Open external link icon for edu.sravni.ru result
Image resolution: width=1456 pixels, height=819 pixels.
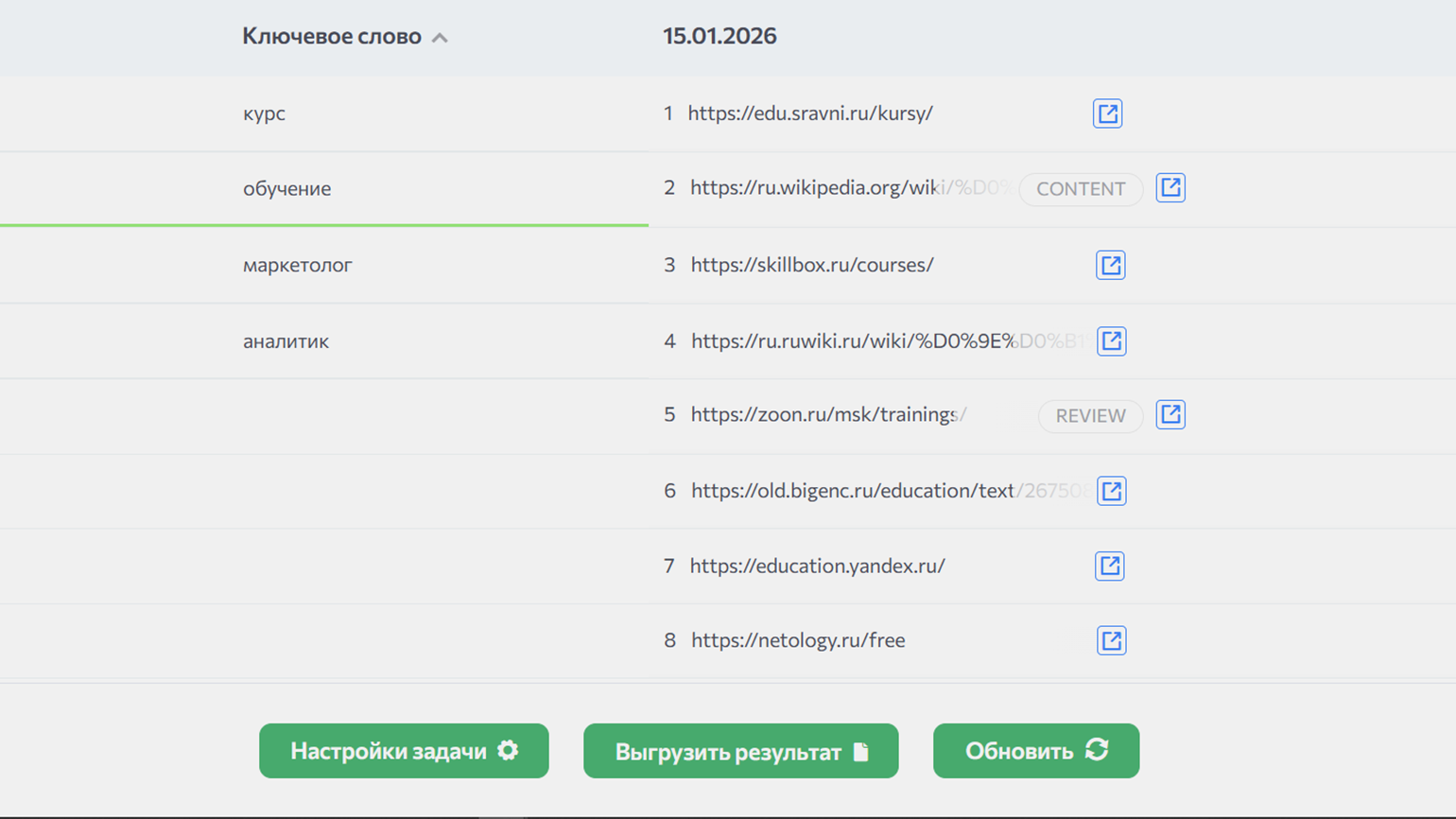[x=1107, y=113]
